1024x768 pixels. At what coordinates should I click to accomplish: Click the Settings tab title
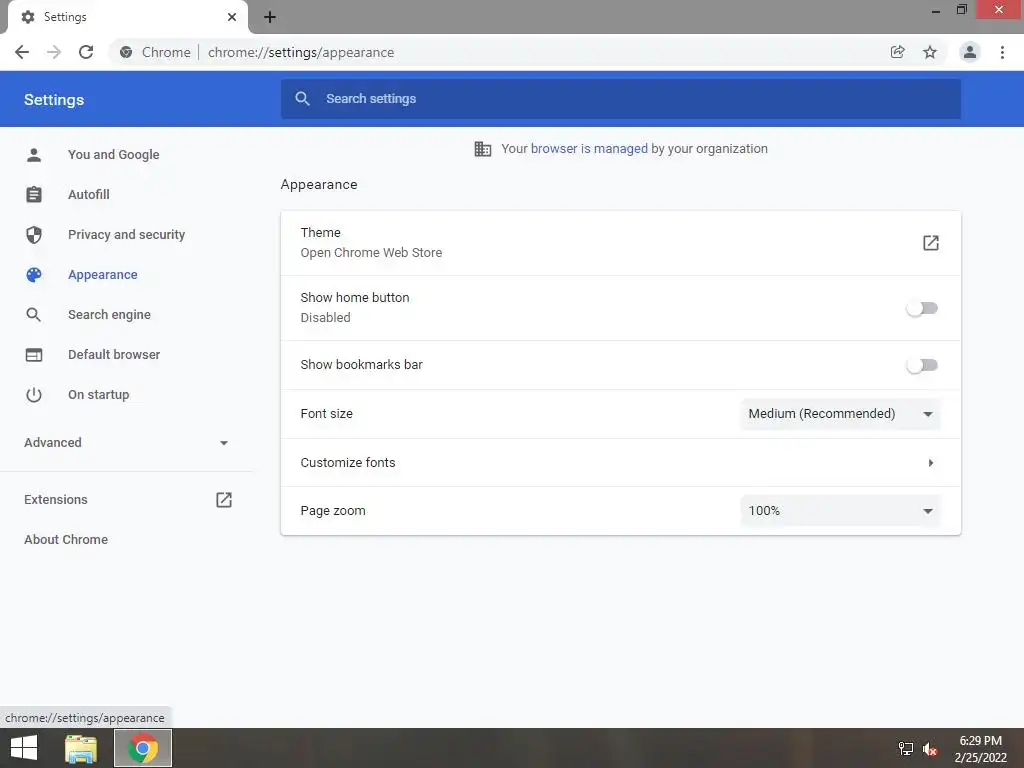(x=65, y=17)
